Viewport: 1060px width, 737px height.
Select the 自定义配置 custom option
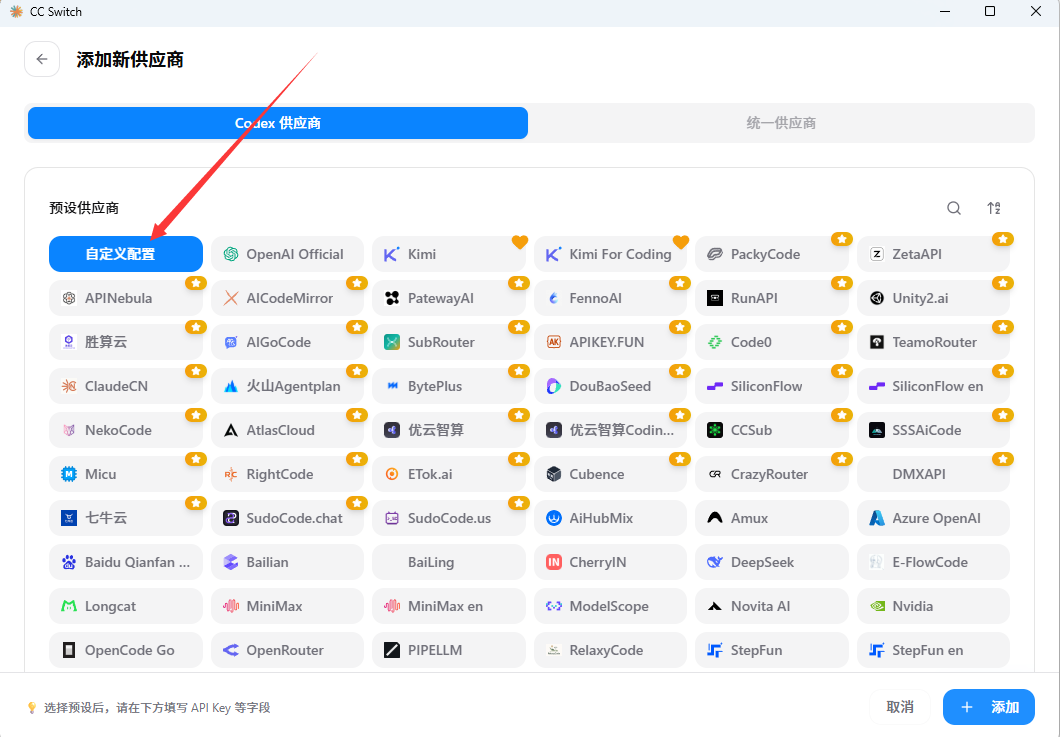(126, 254)
